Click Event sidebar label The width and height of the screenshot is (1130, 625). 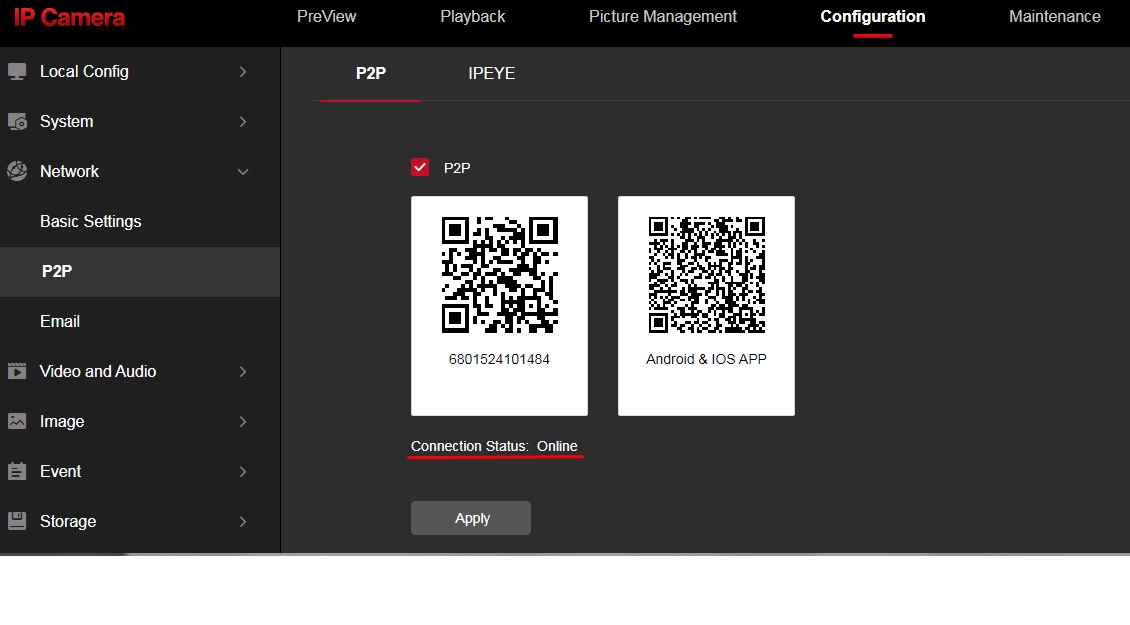tap(61, 471)
